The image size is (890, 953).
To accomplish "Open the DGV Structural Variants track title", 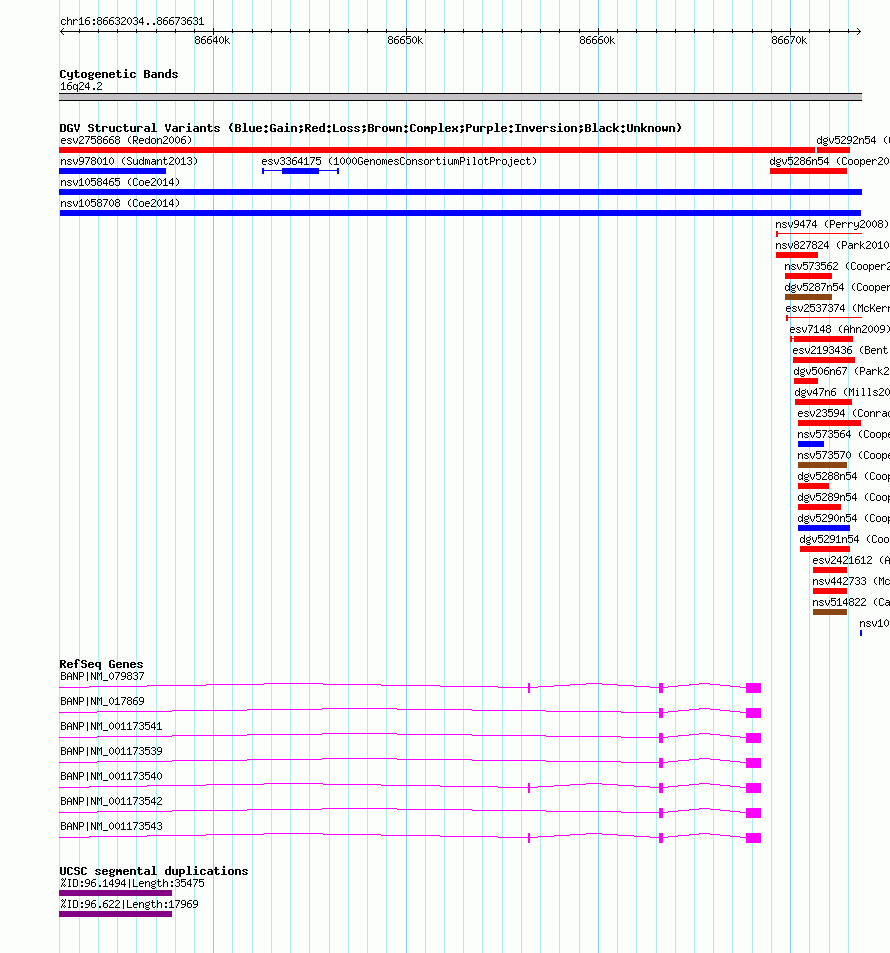I will pos(370,128).
